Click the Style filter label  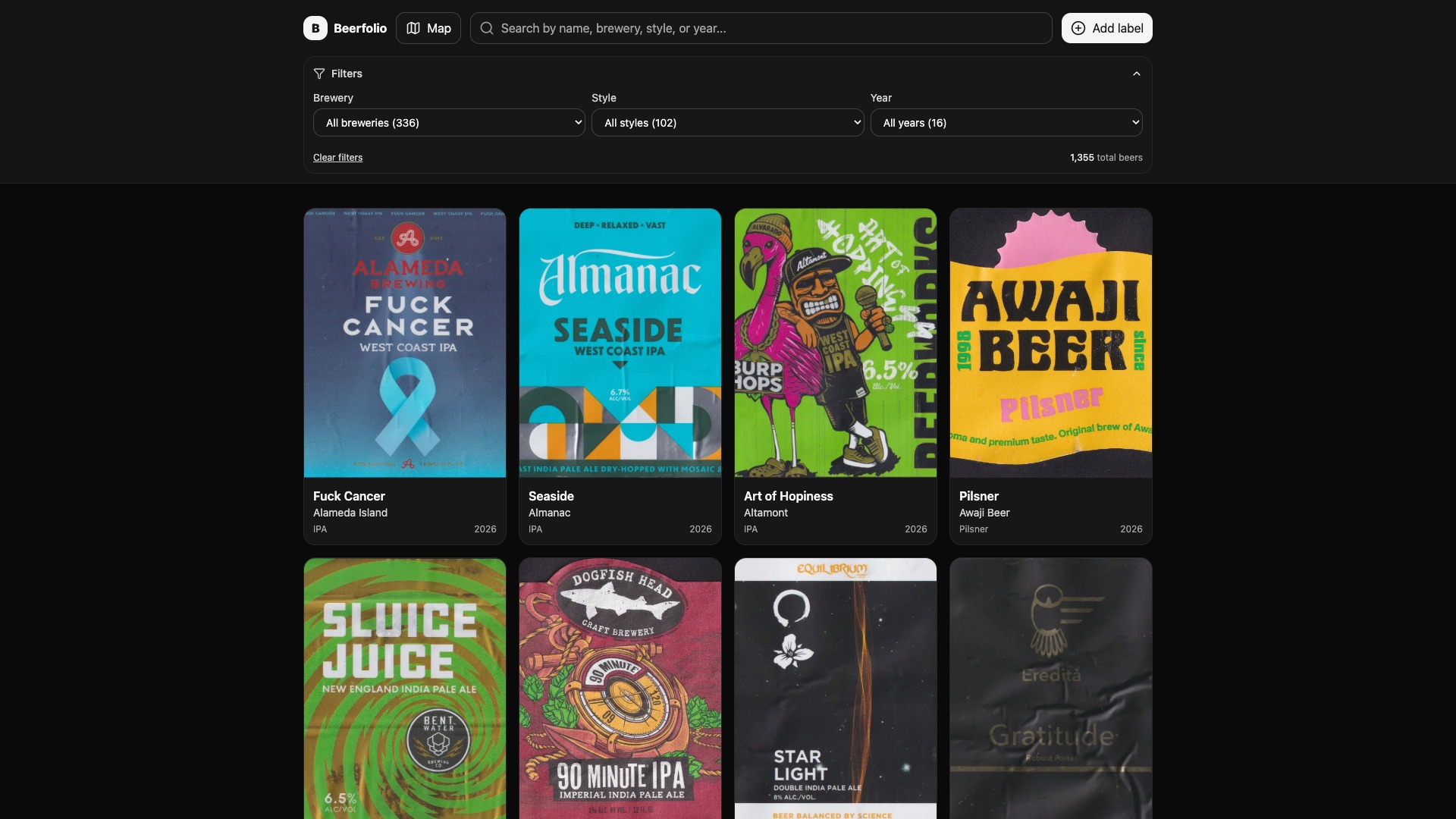coord(604,98)
